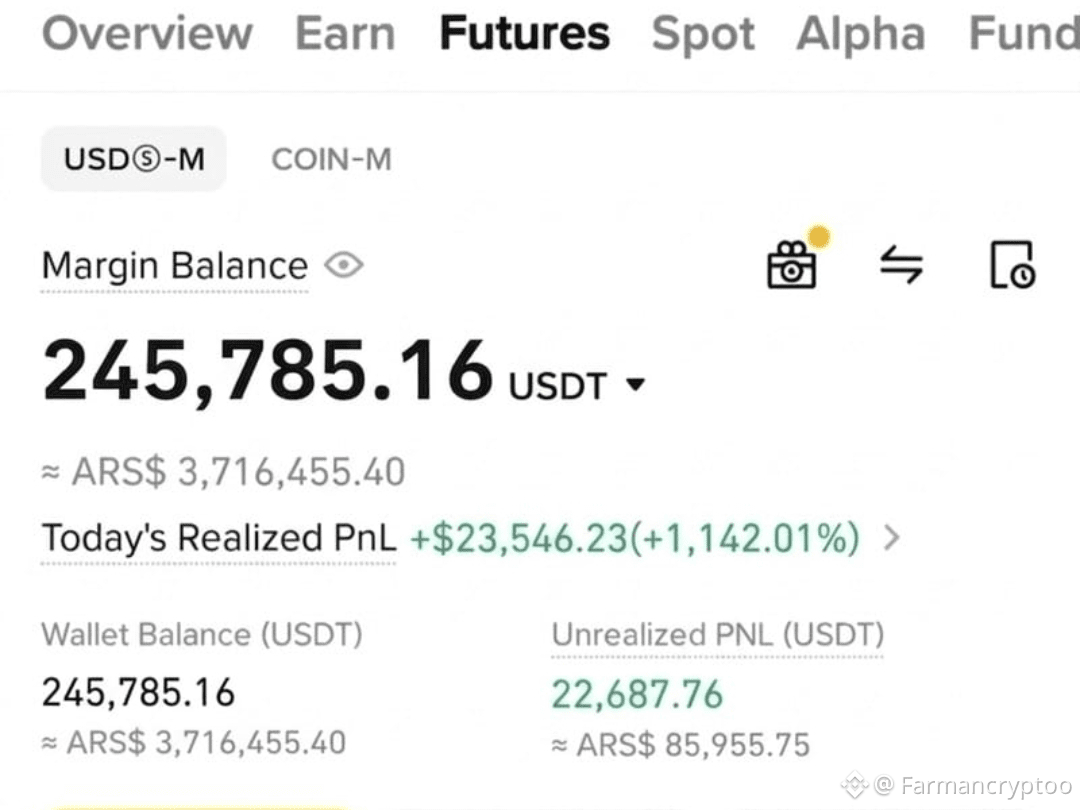1080x810 pixels.
Task: Tap the Unrealized PNL (USDT) label
Action: tap(718, 635)
